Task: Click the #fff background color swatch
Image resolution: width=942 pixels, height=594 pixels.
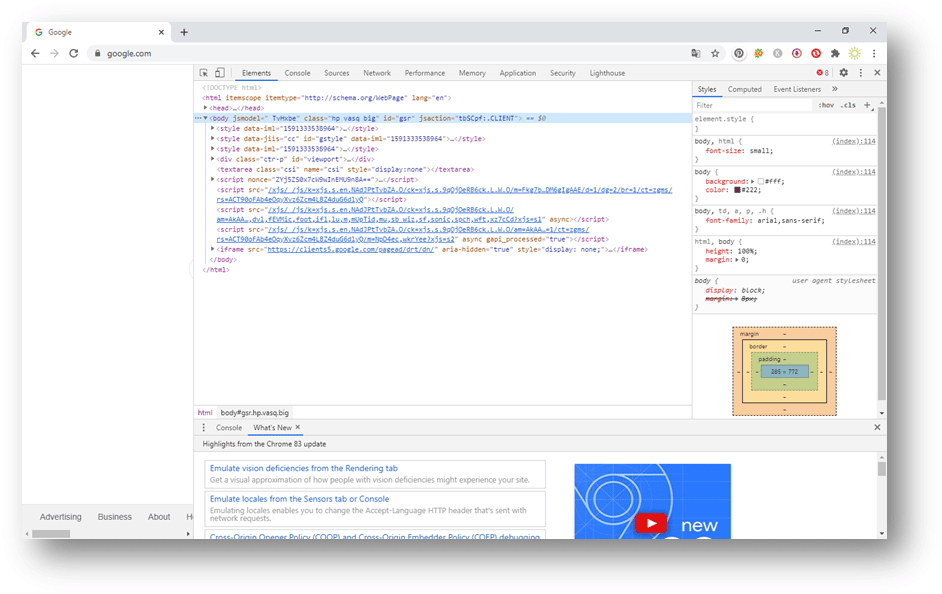Action: [x=761, y=181]
